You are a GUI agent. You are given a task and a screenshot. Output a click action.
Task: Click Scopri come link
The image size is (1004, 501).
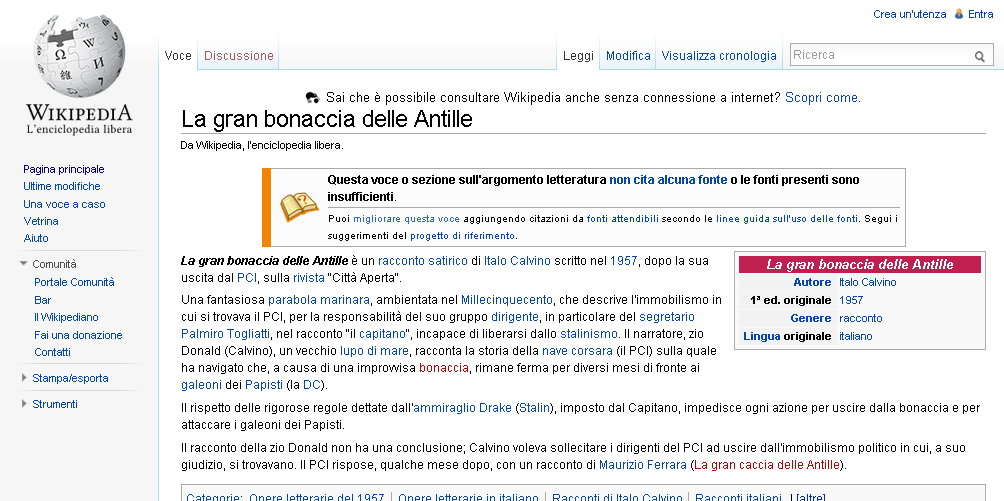click(821, 98)
